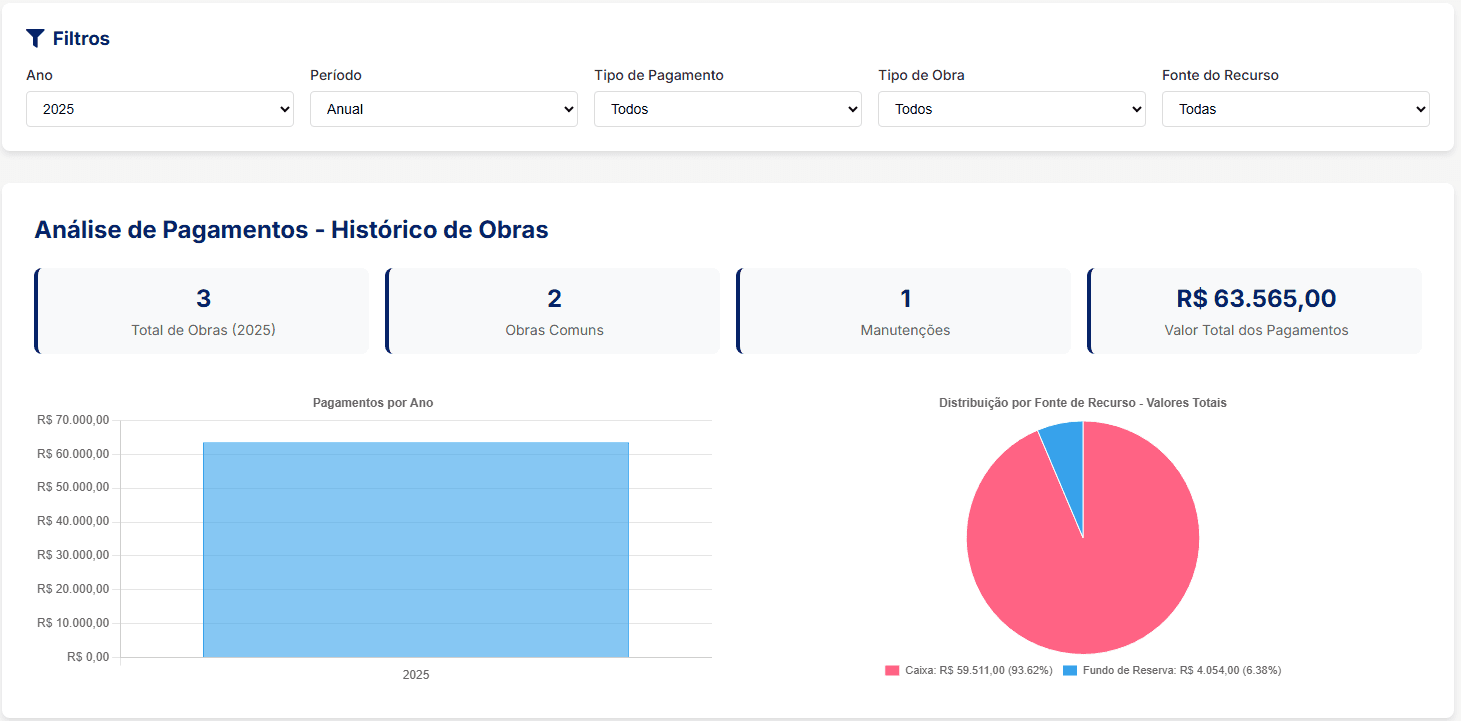Screen dimensions: 1461x721
Task: Click the Pagamentos por Ano chart title
Action: [x=373, y=403]
